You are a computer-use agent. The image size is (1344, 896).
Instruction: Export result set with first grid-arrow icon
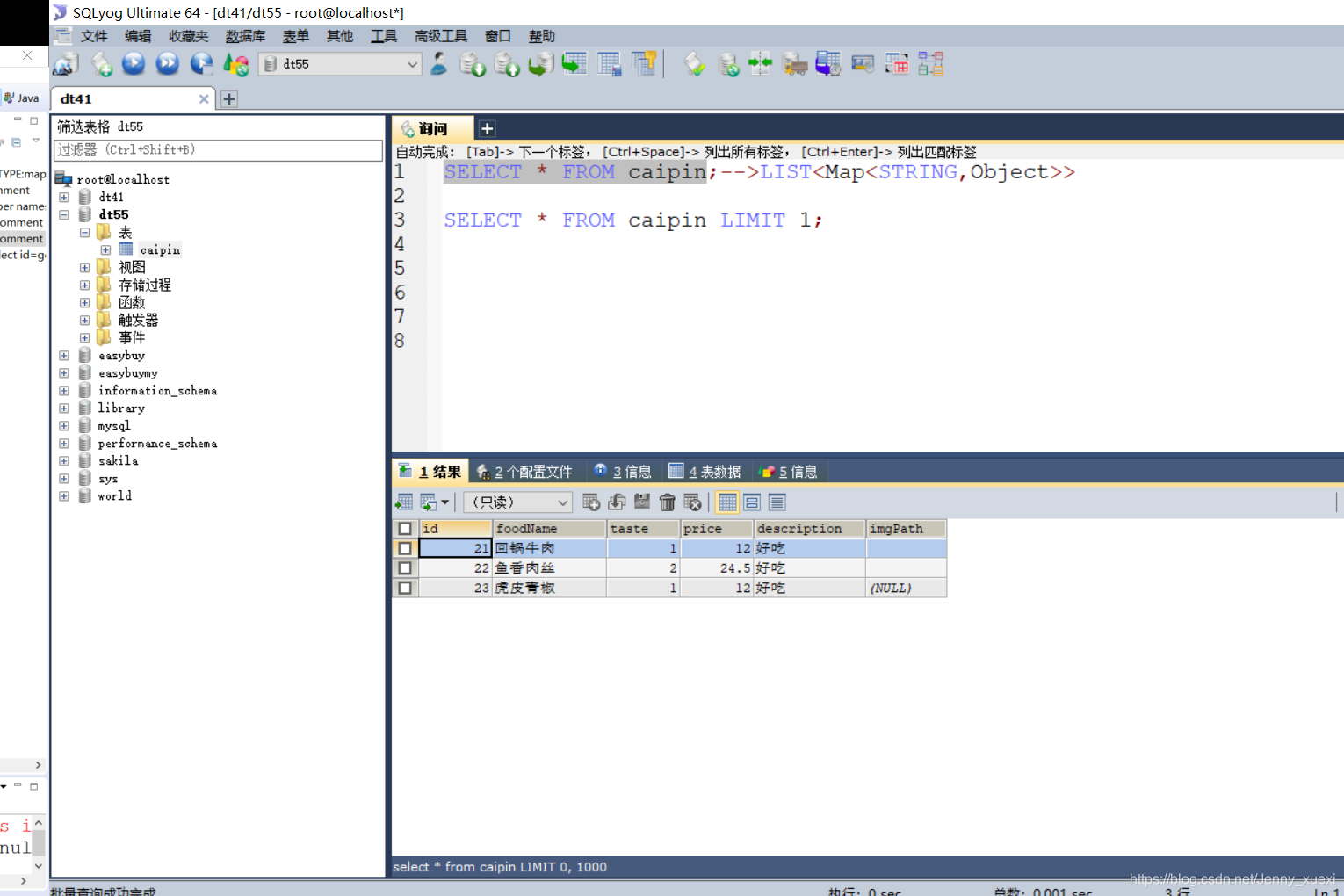405,502
